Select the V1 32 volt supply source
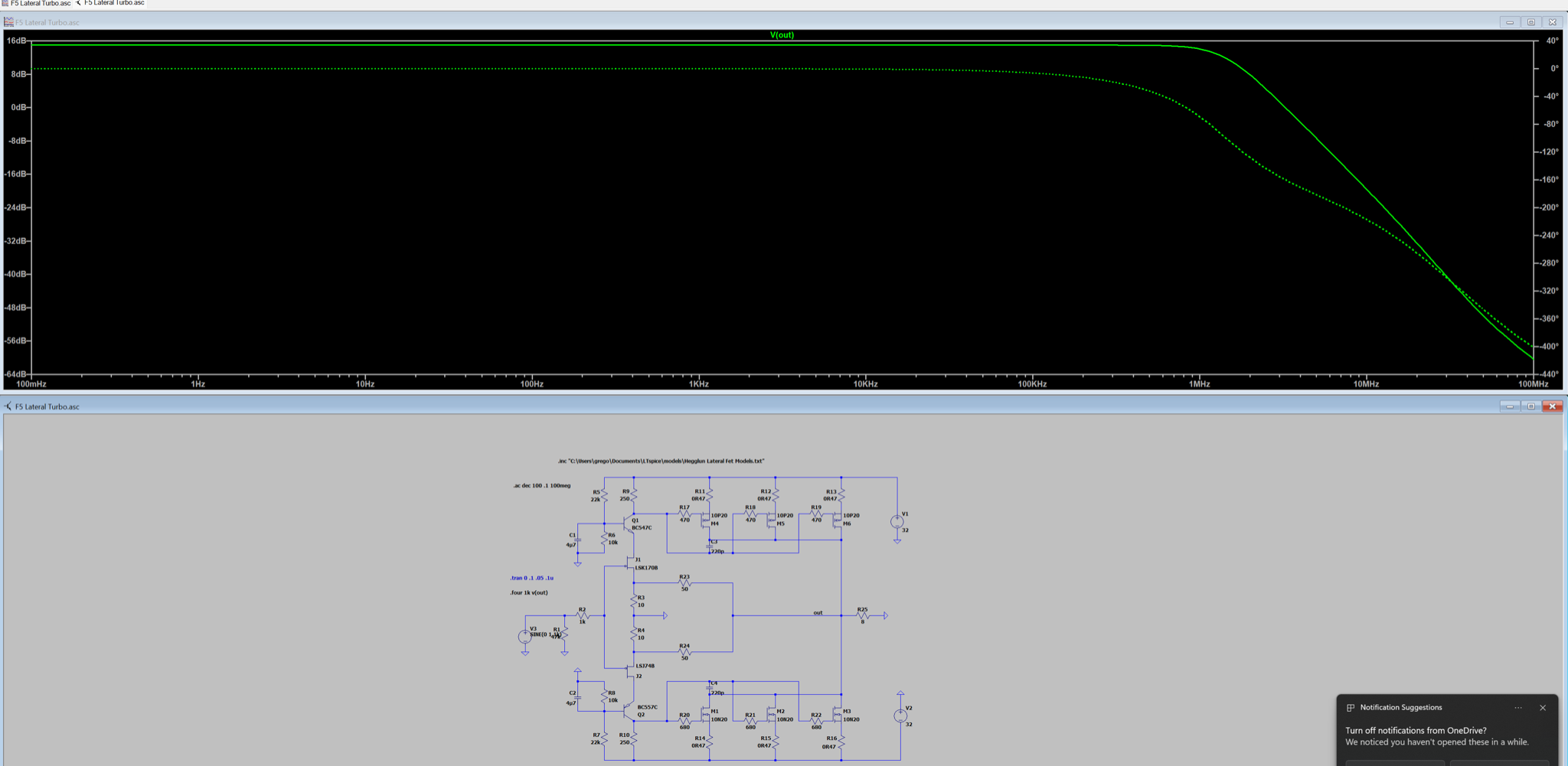This screenshot has width=1568, height=766. click(897, 522)
